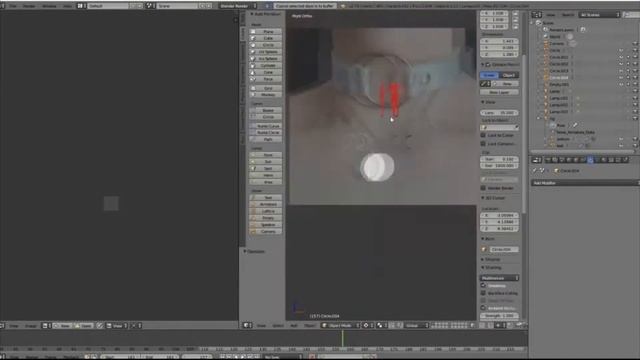The image size is (640, 360).
Task: Open the File menu
Action: pos(13,6)
